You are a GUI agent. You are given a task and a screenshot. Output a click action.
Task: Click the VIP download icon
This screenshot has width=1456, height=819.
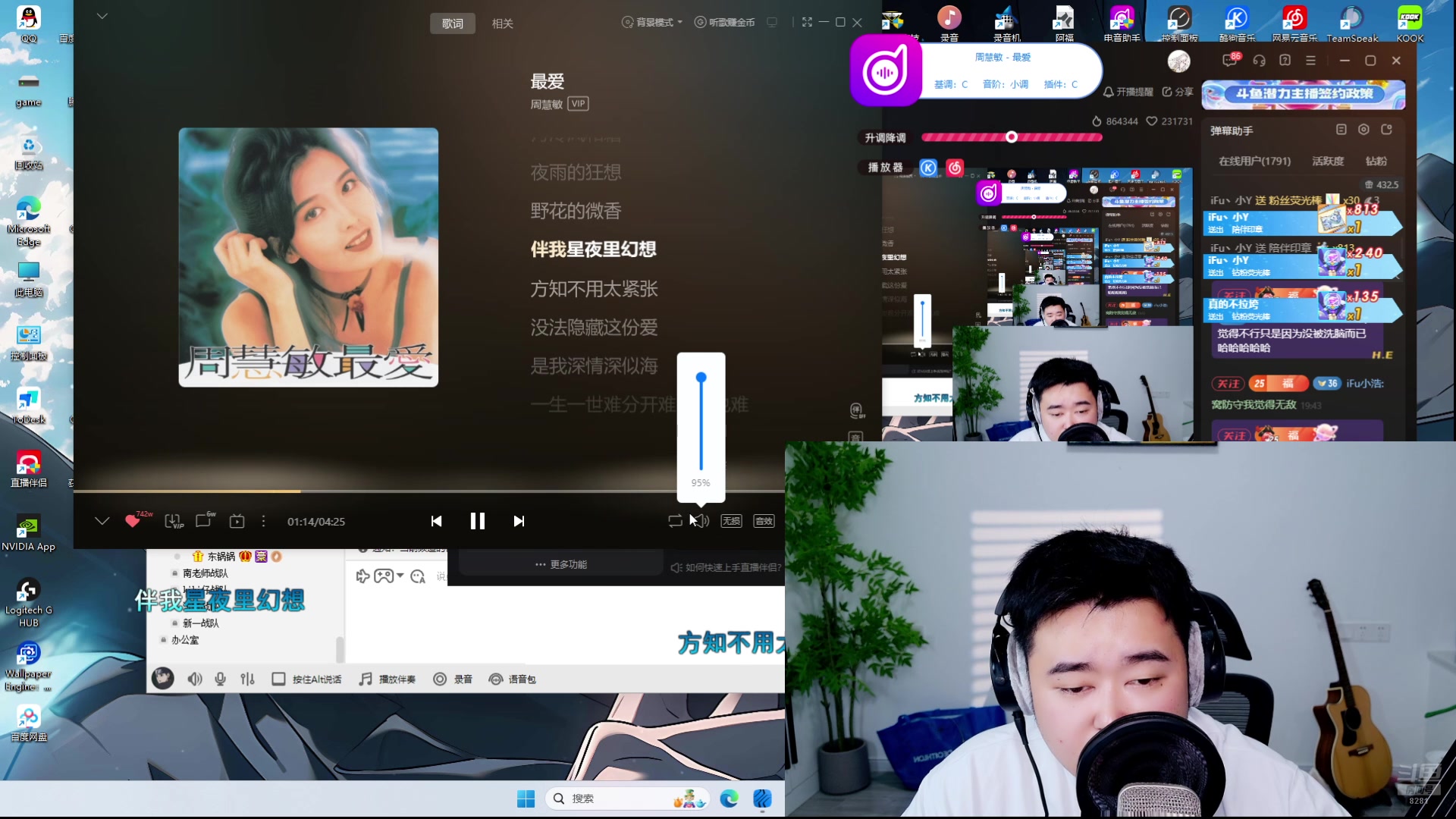[174, 521]
